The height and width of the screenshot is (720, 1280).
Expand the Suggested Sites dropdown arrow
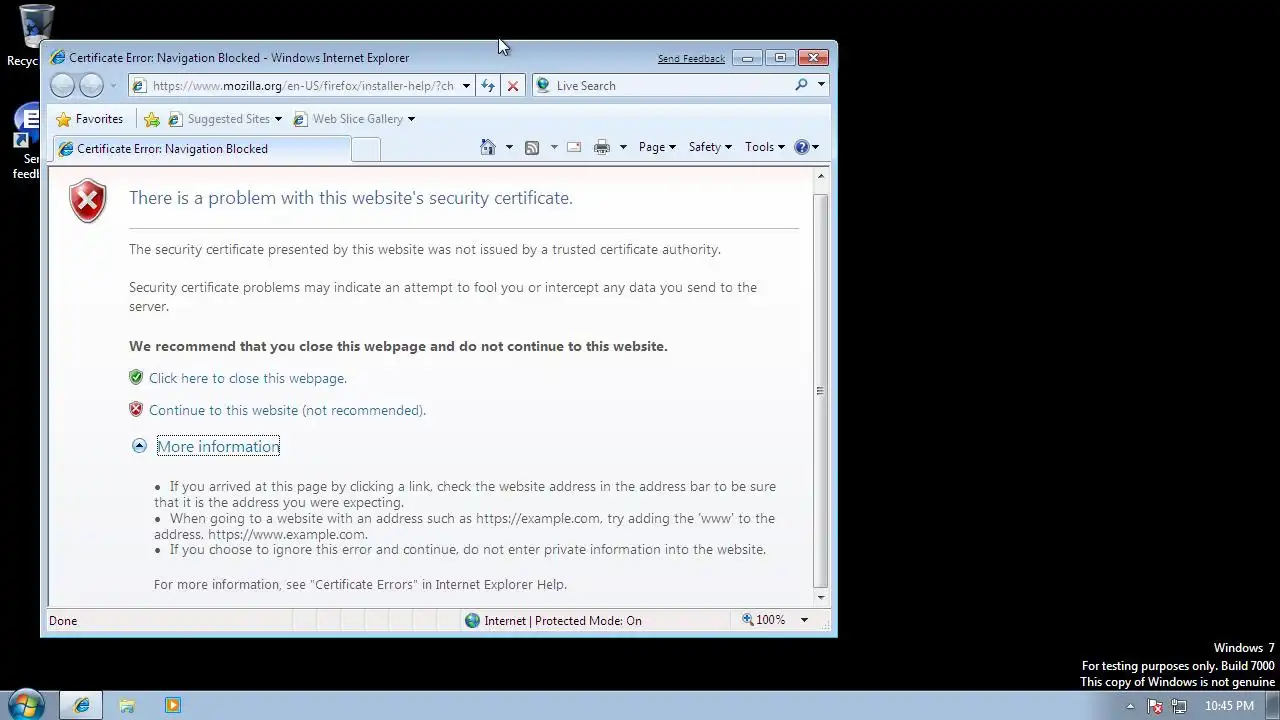point(278,119)
